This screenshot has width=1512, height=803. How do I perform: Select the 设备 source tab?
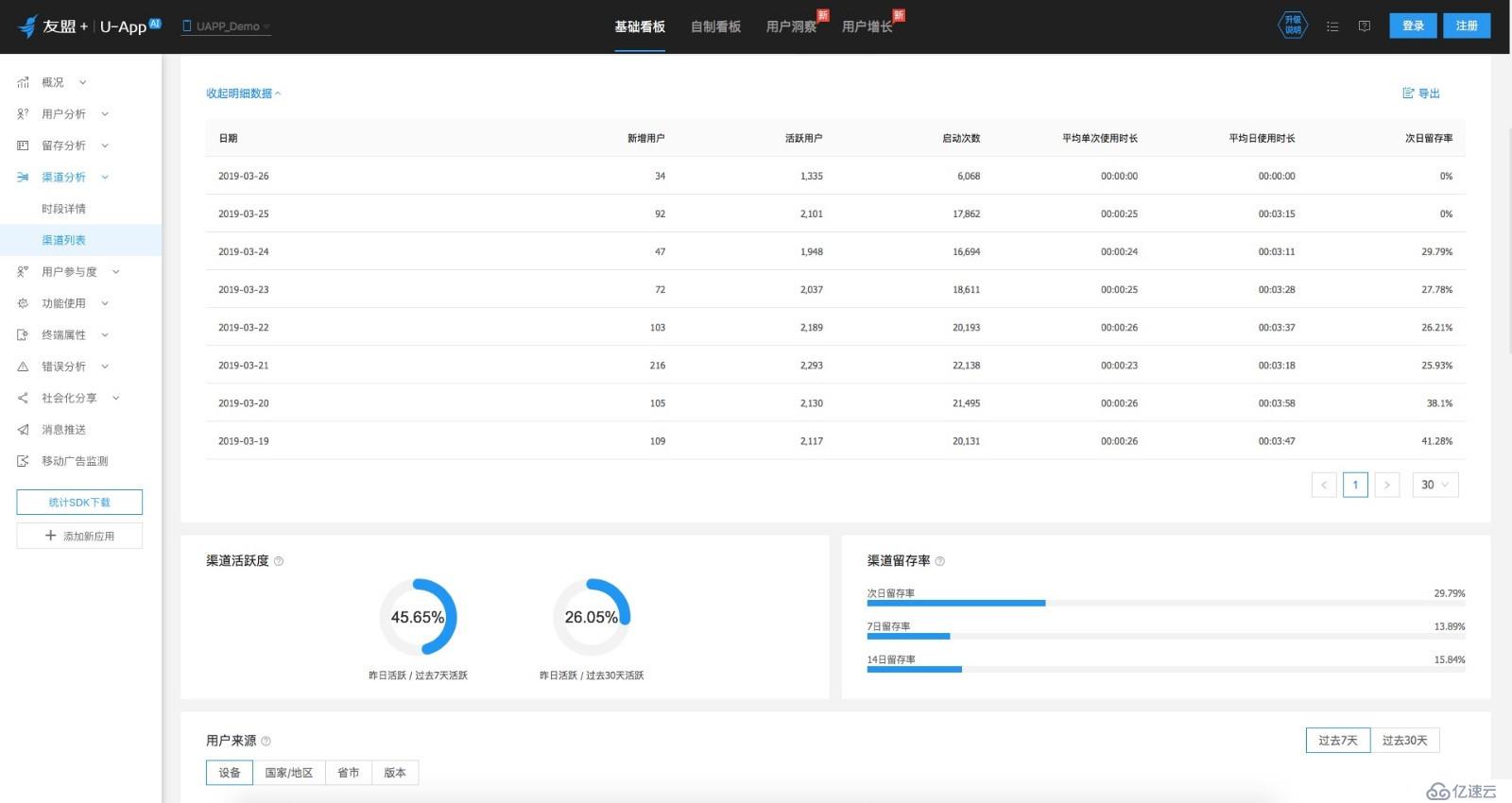230,773
